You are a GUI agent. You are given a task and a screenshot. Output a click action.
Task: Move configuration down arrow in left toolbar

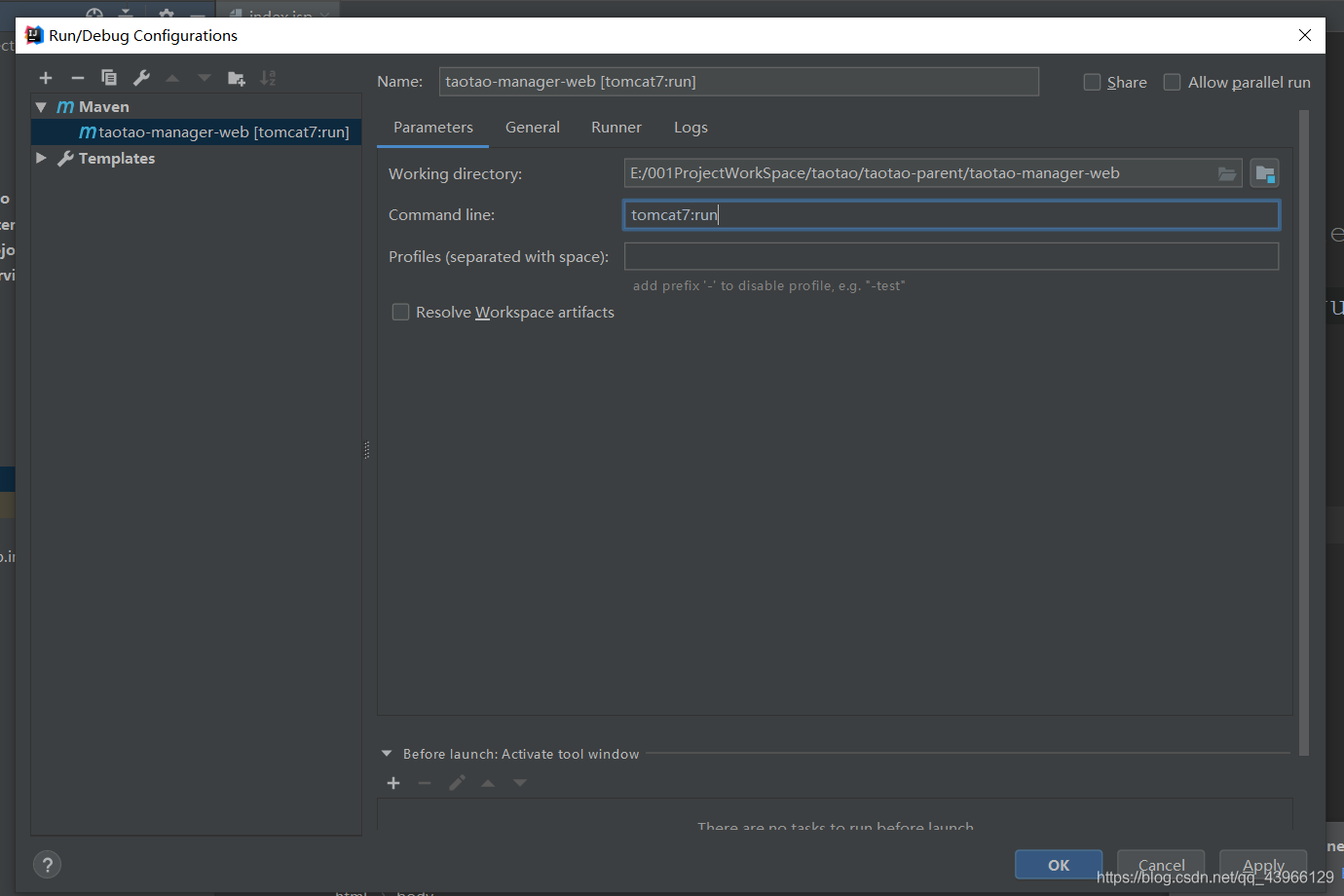coord(205,78)
